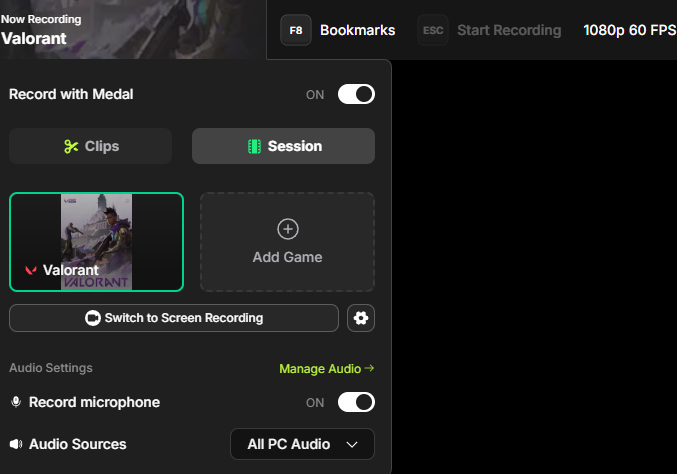This screenshot has height=474, width=677.
Task: Open the All PC Audio dropdown
Action: pyautogui.click(x=302, y=444)
